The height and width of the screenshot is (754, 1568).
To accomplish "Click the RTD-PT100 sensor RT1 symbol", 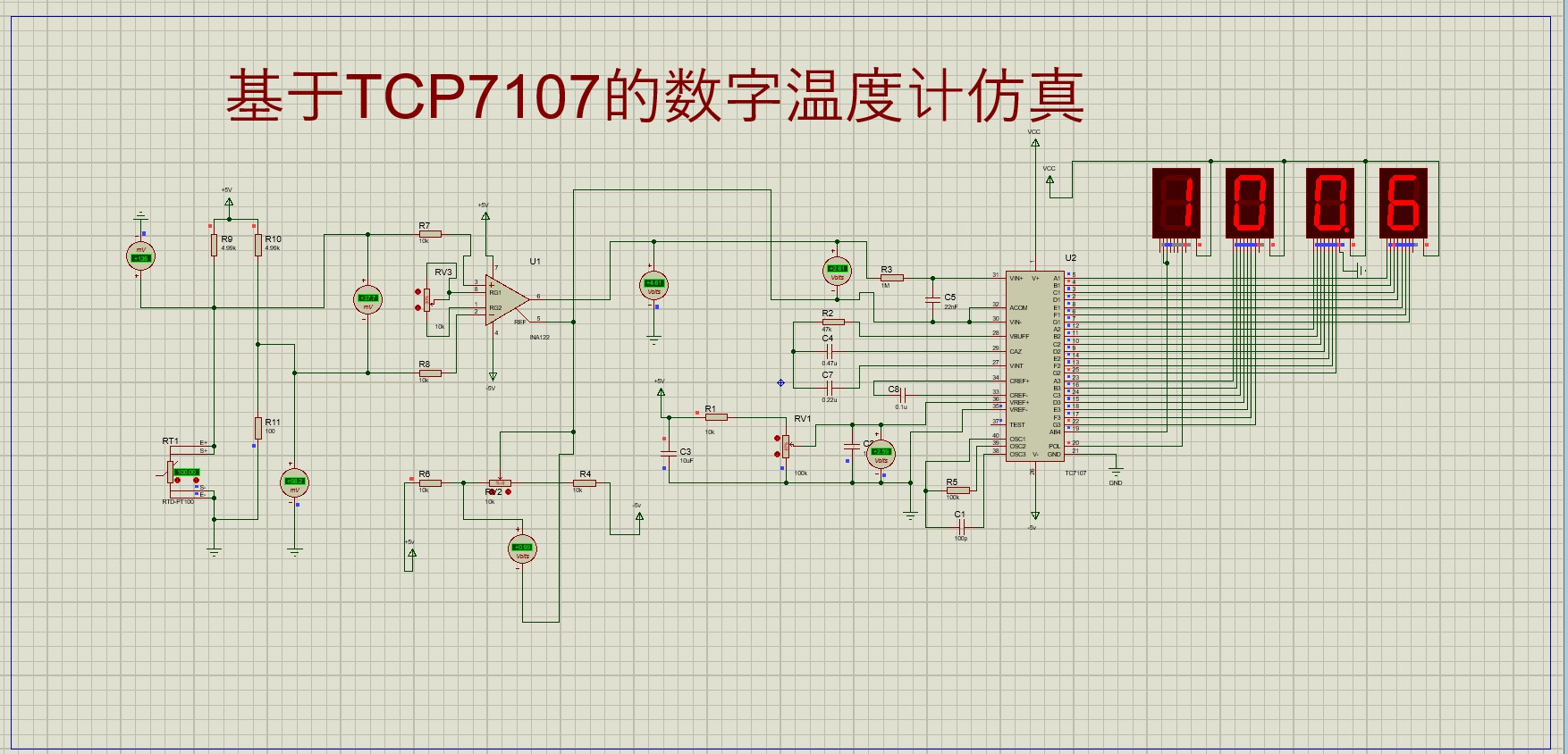I will tap(171, 471).
